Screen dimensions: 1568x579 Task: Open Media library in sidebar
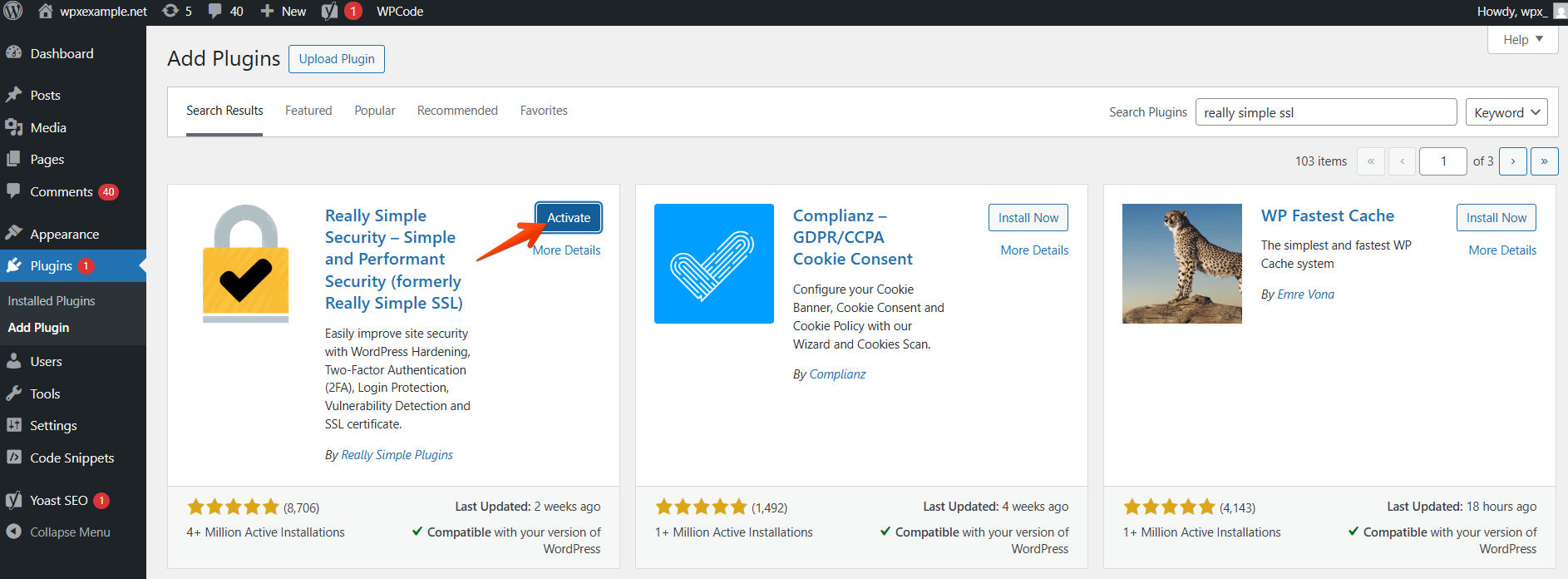click(x=48, y=127)
